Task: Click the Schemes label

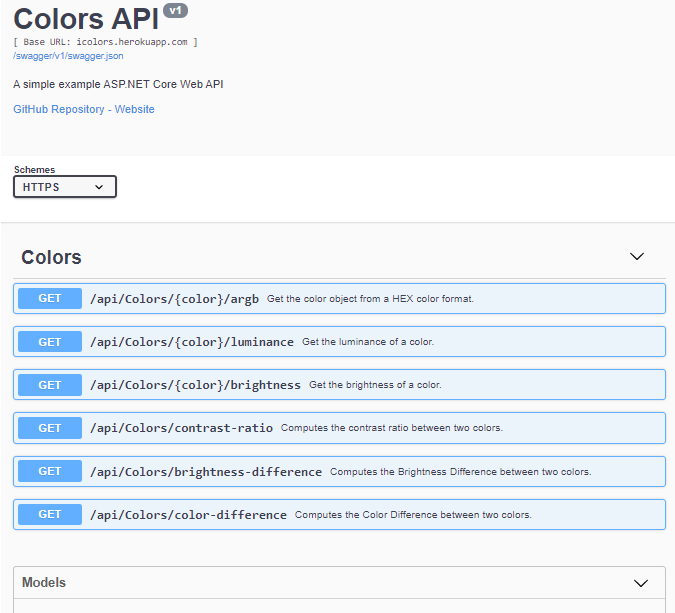Action: (x=34, y=170)
